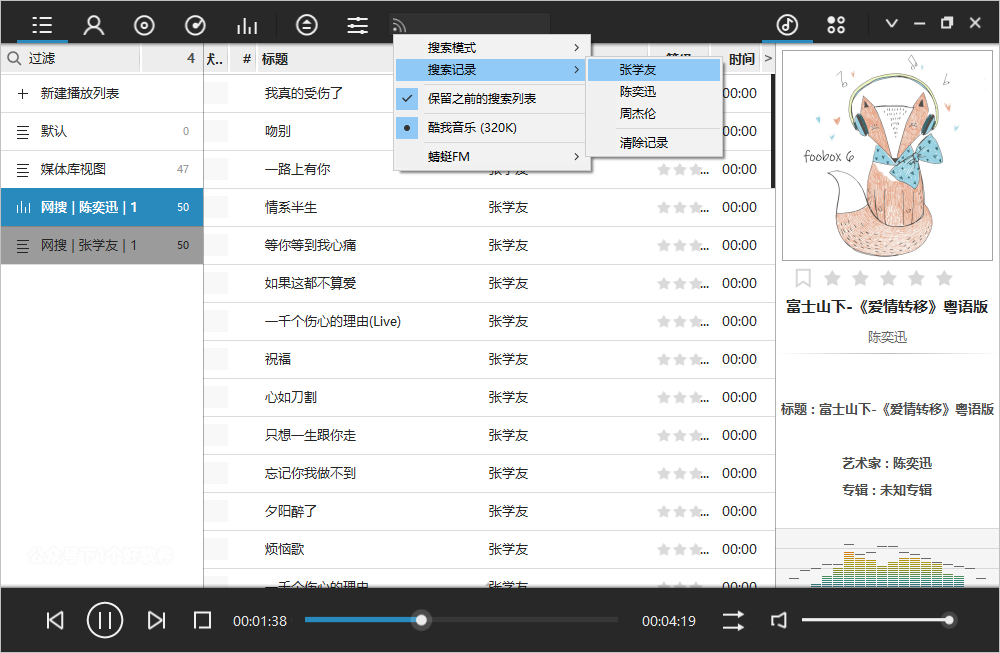Image resolution: width=1000 pixels, height=653 pixels.
Task: Open the artist view icon in toolbar
Action: 94,25
